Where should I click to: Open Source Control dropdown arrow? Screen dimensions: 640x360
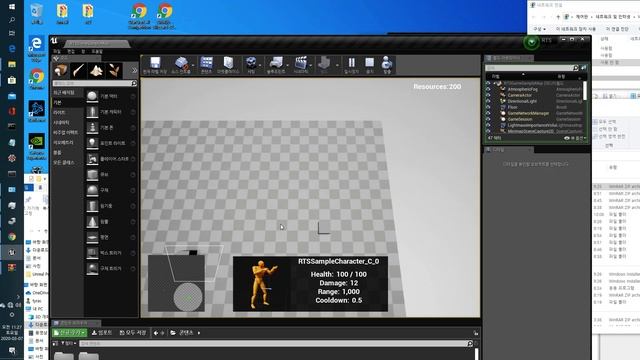(193, 65)
